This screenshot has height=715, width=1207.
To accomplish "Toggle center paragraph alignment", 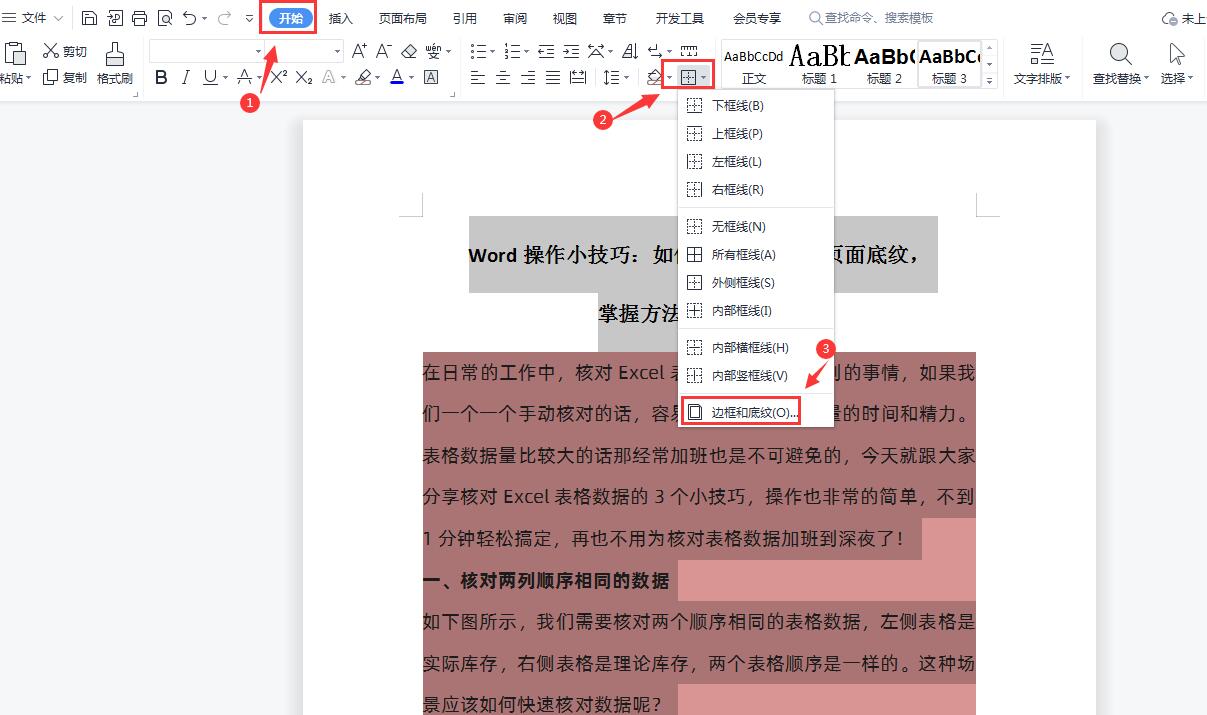I will click(x=502, y=76).
